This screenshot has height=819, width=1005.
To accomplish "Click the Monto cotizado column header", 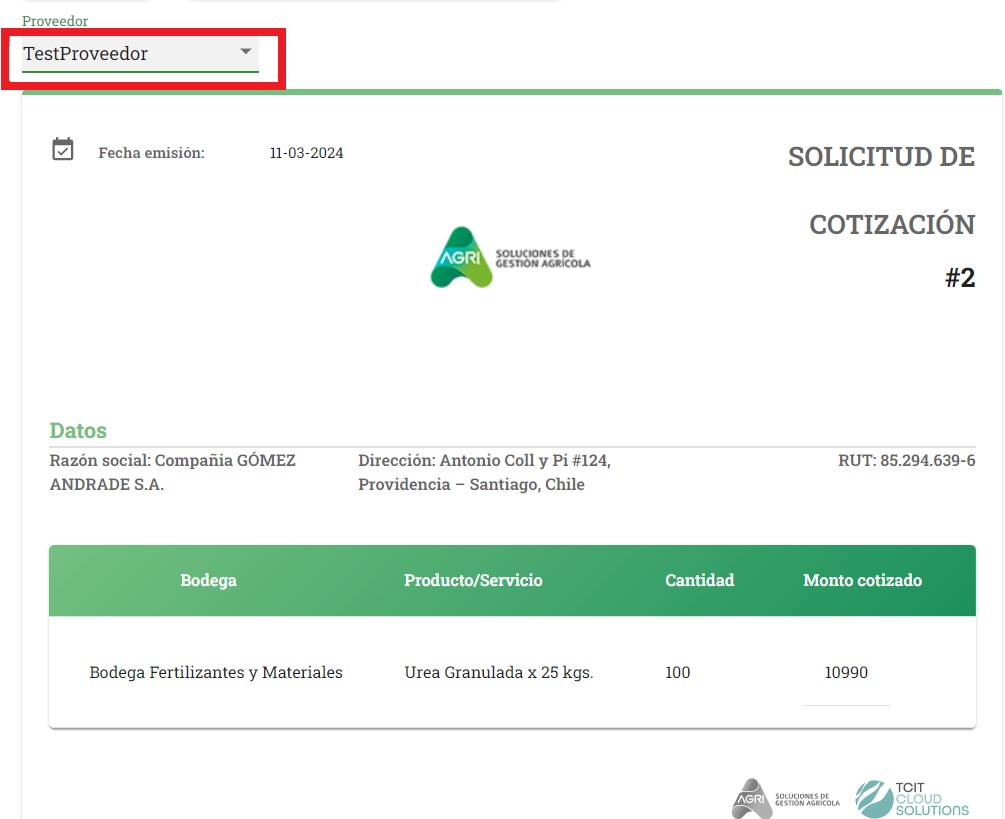I will click(862, 581).
